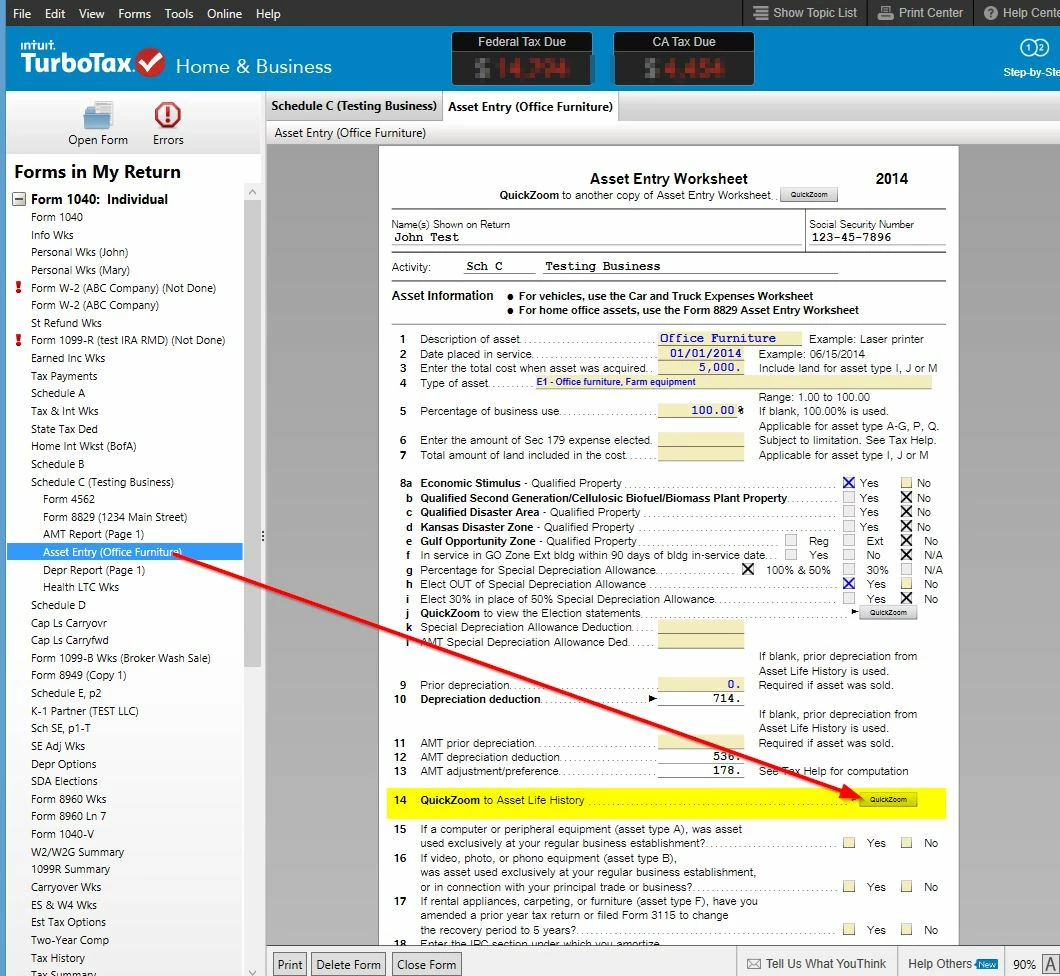Click the Sec 179 expense elected field

(x=701, y=440)
